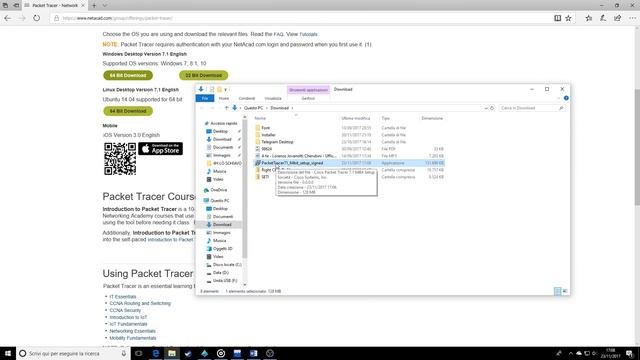Expand the ribbon with the chevron

point(559,98)
